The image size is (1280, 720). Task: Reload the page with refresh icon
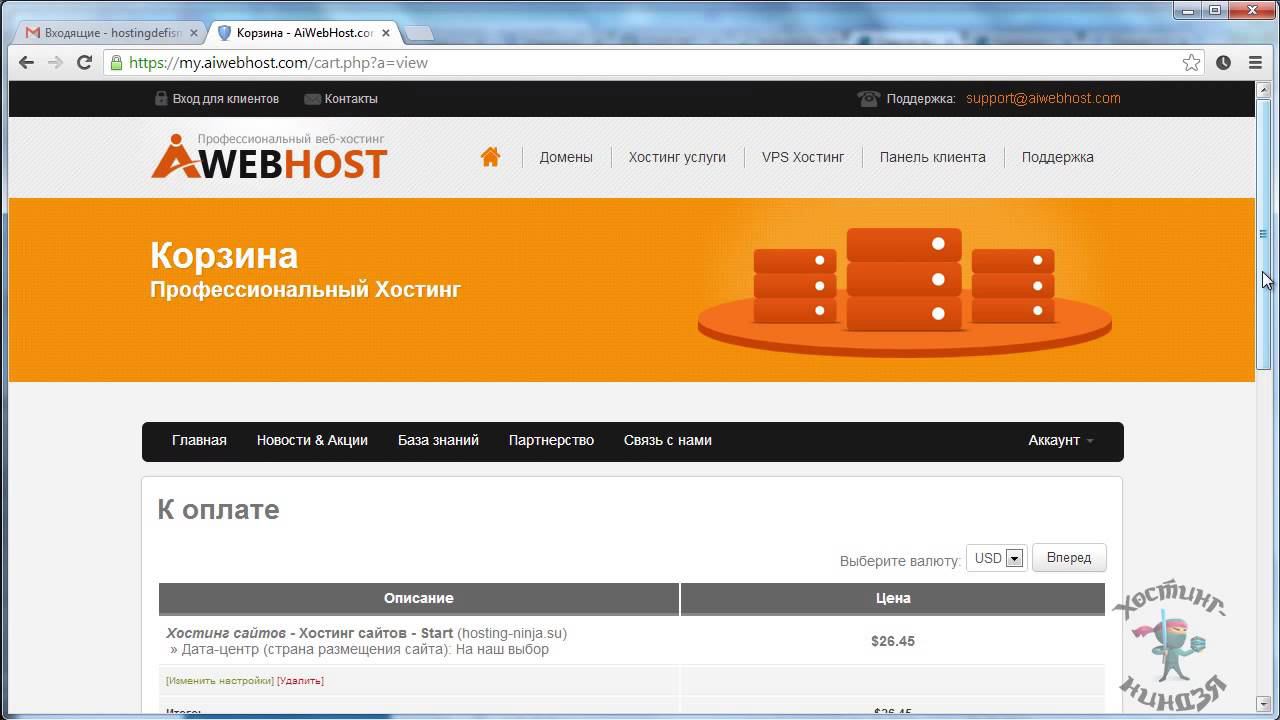coord(84,62)
